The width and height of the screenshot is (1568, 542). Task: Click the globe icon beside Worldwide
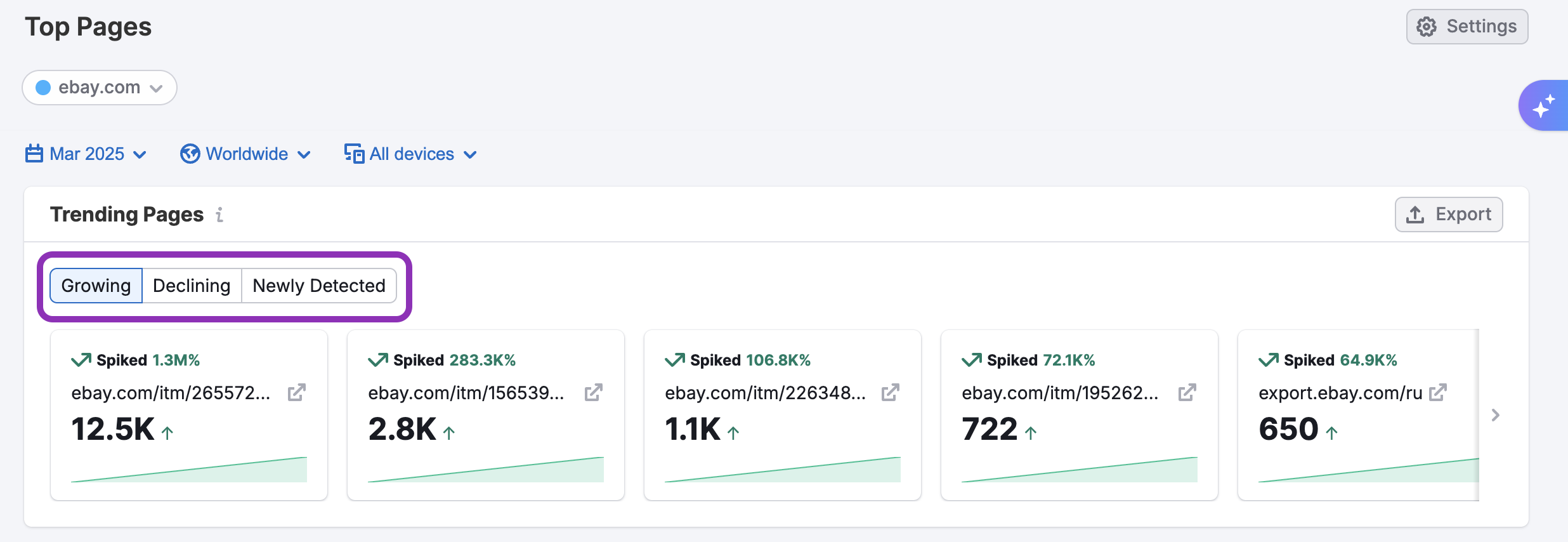coord(190,154)
